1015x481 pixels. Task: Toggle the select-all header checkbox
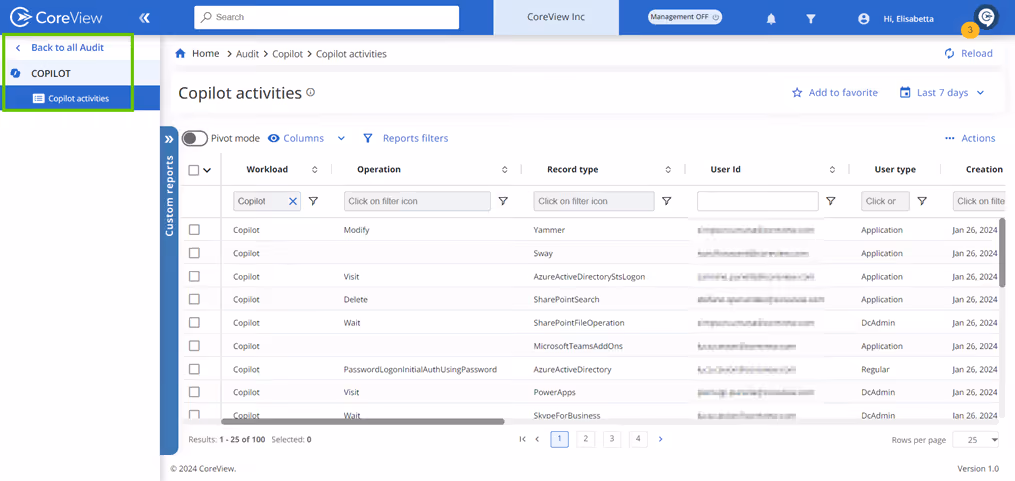click(x=194, y=170)
